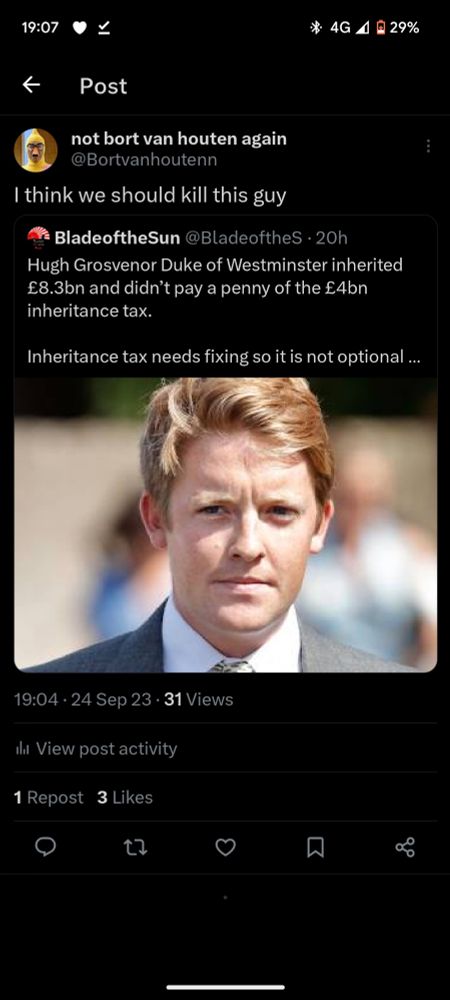The image size is (450, 1000).
Task: Tap the reply speech bubble icon
Action: coord(45,846)
